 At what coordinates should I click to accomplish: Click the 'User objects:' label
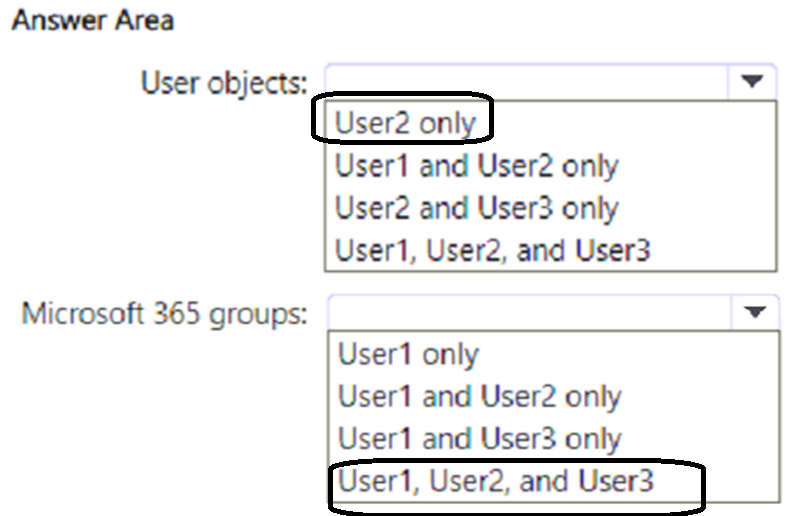[x=224, y=82]
